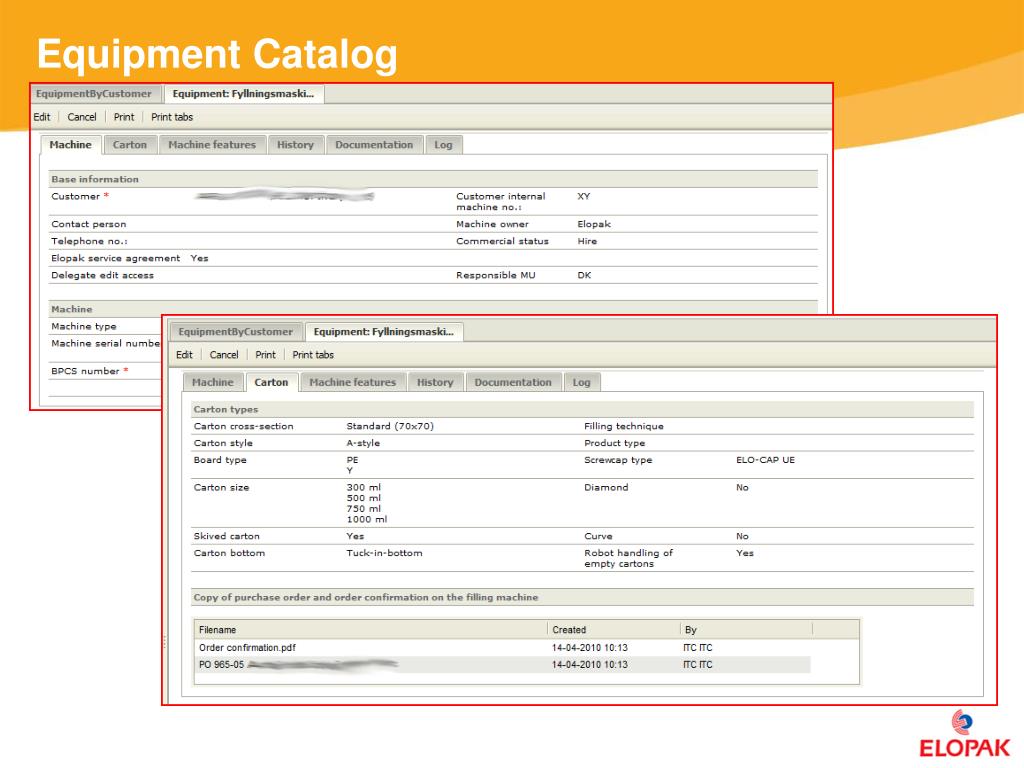Click Print tabs in front window toolbar

pyautogui.click(x=313, y=355)
